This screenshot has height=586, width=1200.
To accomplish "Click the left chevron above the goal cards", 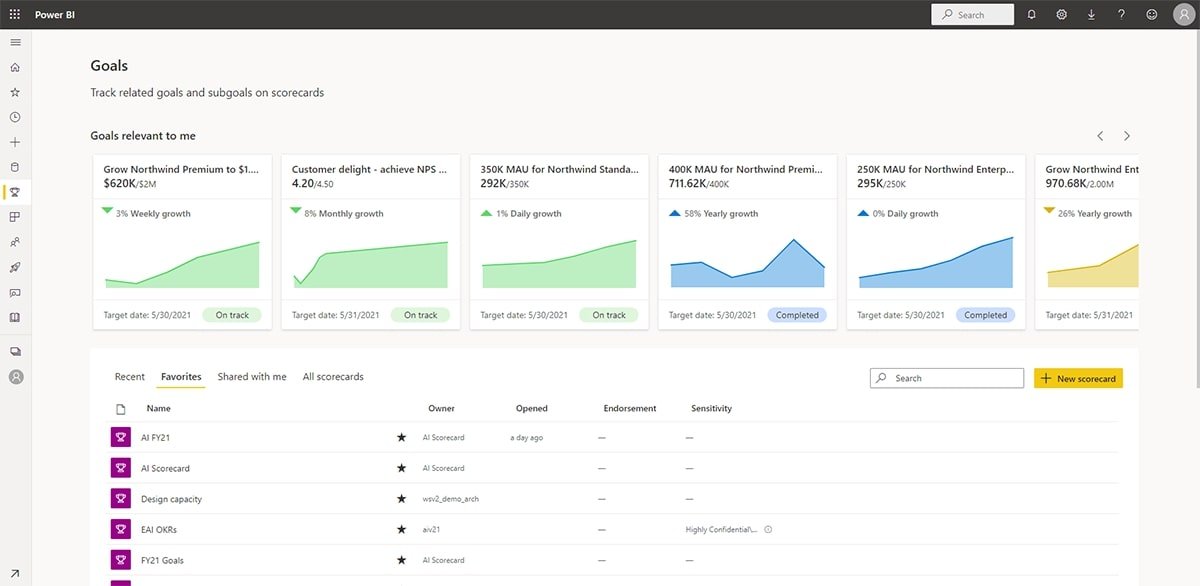I will 1100,135.
